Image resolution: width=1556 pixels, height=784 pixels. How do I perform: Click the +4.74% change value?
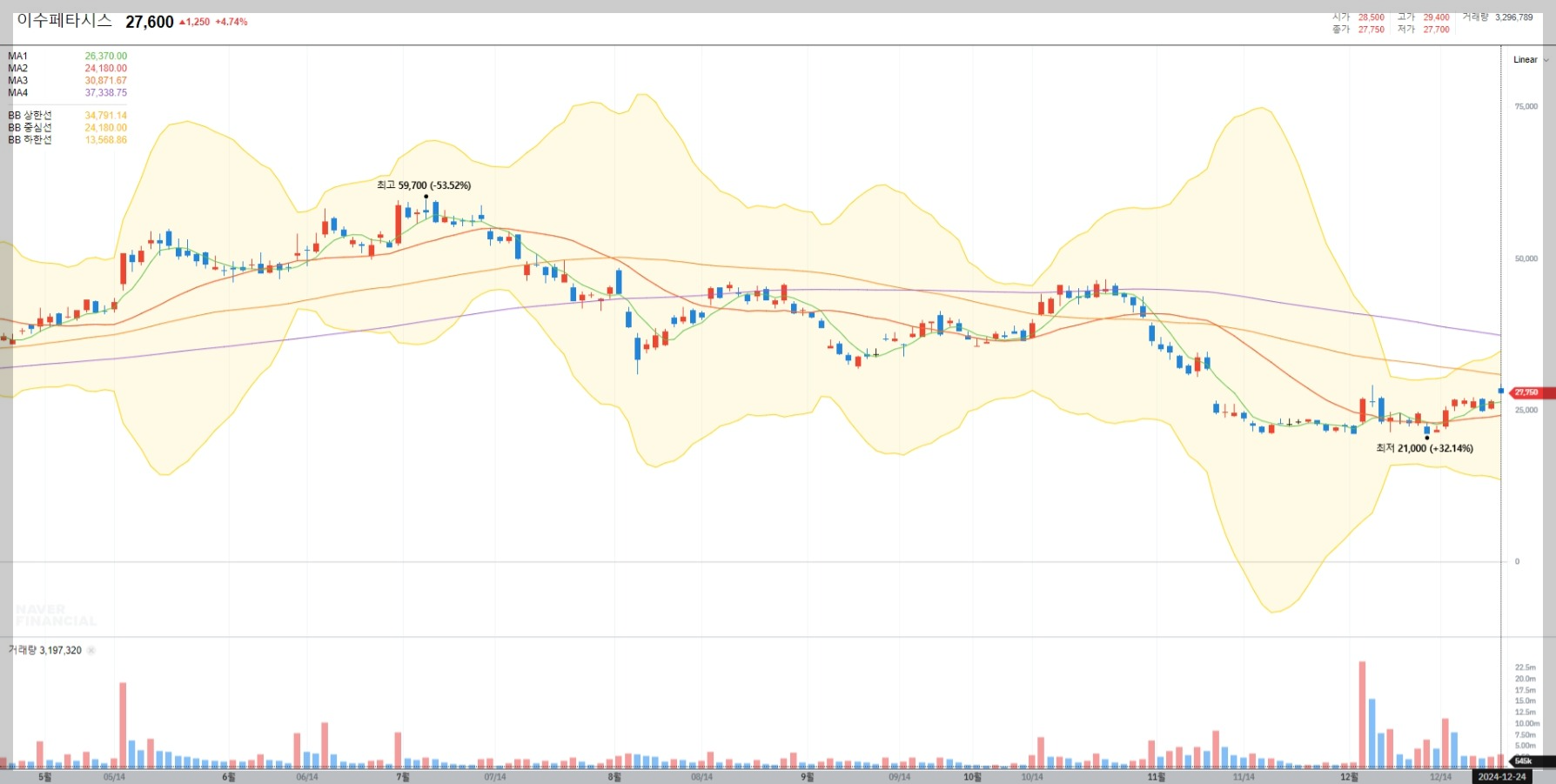tap(231, 22)
